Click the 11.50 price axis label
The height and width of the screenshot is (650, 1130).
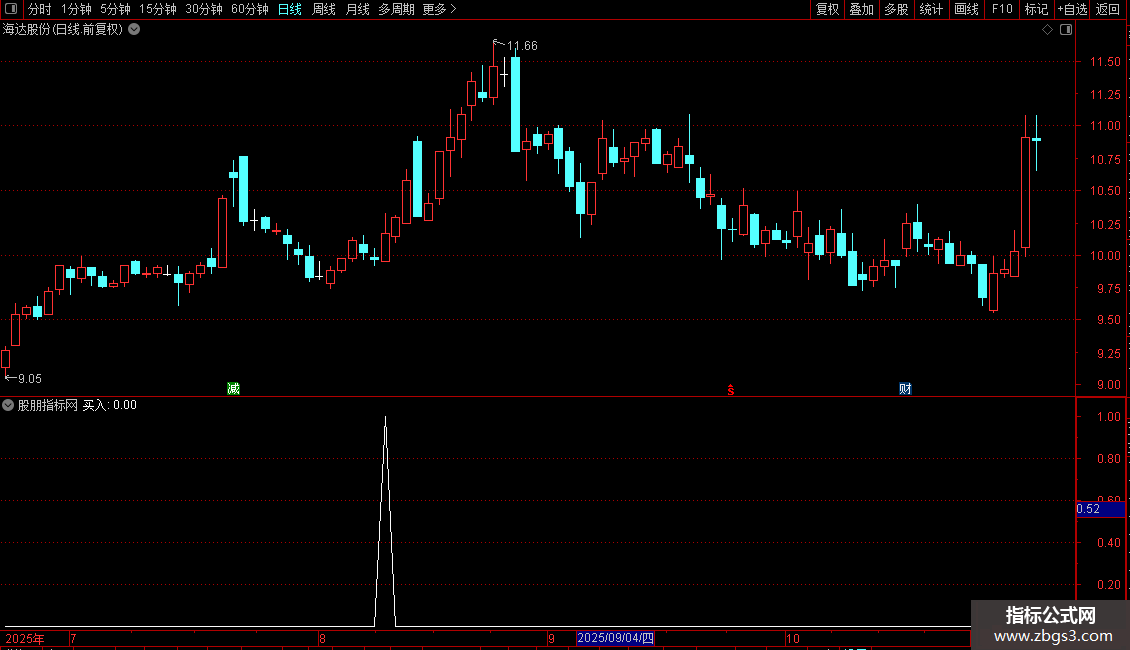pyautogui.click(x=1105, y=62)
